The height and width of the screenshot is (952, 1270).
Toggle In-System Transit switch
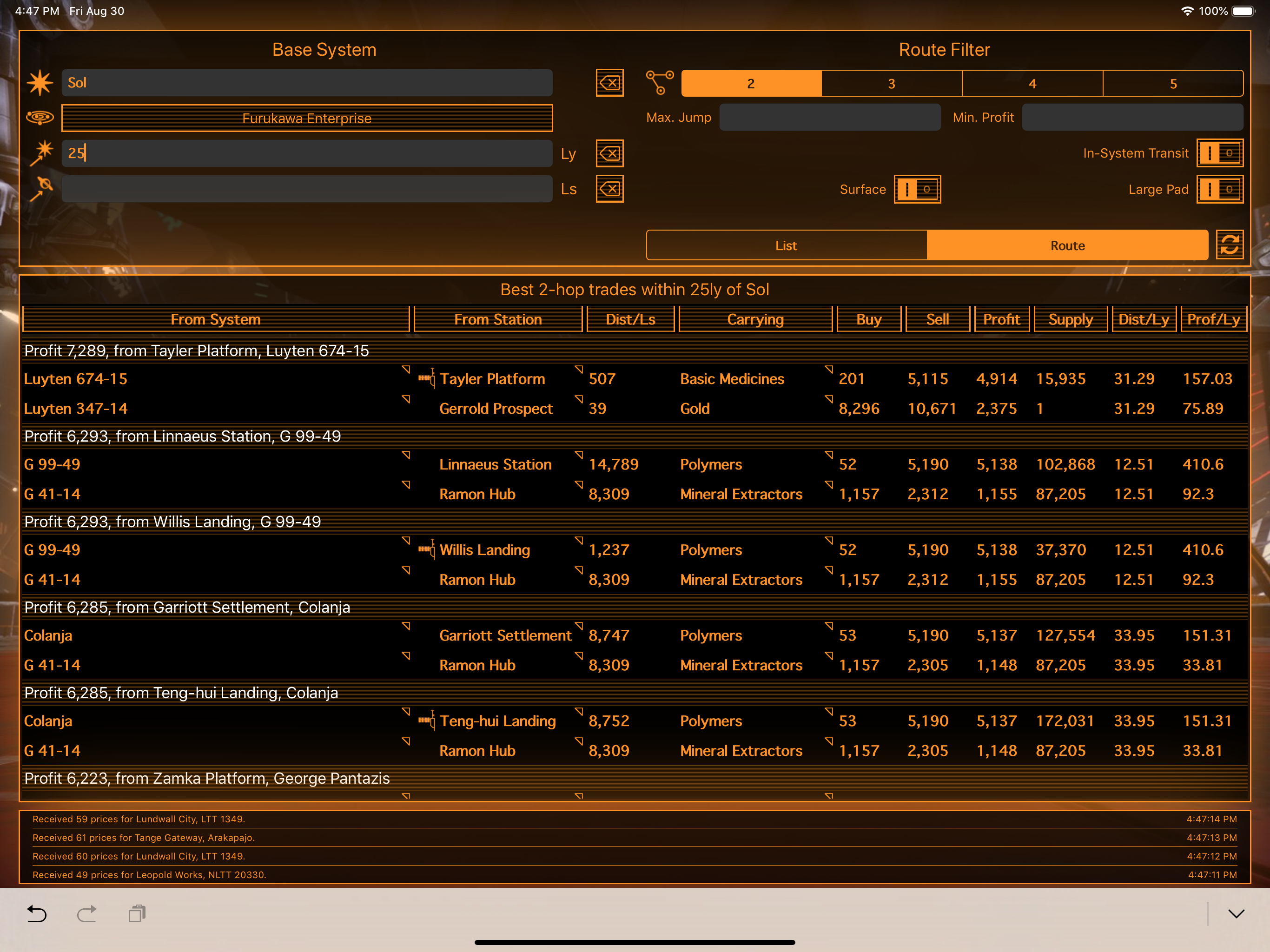pyautogui.click(x=1220, y=153)
